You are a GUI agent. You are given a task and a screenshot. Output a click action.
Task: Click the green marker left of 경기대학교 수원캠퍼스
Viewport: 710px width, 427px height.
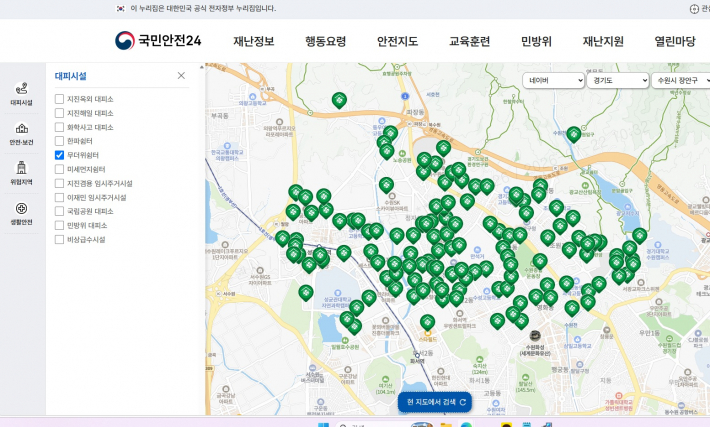click(640, 235)
